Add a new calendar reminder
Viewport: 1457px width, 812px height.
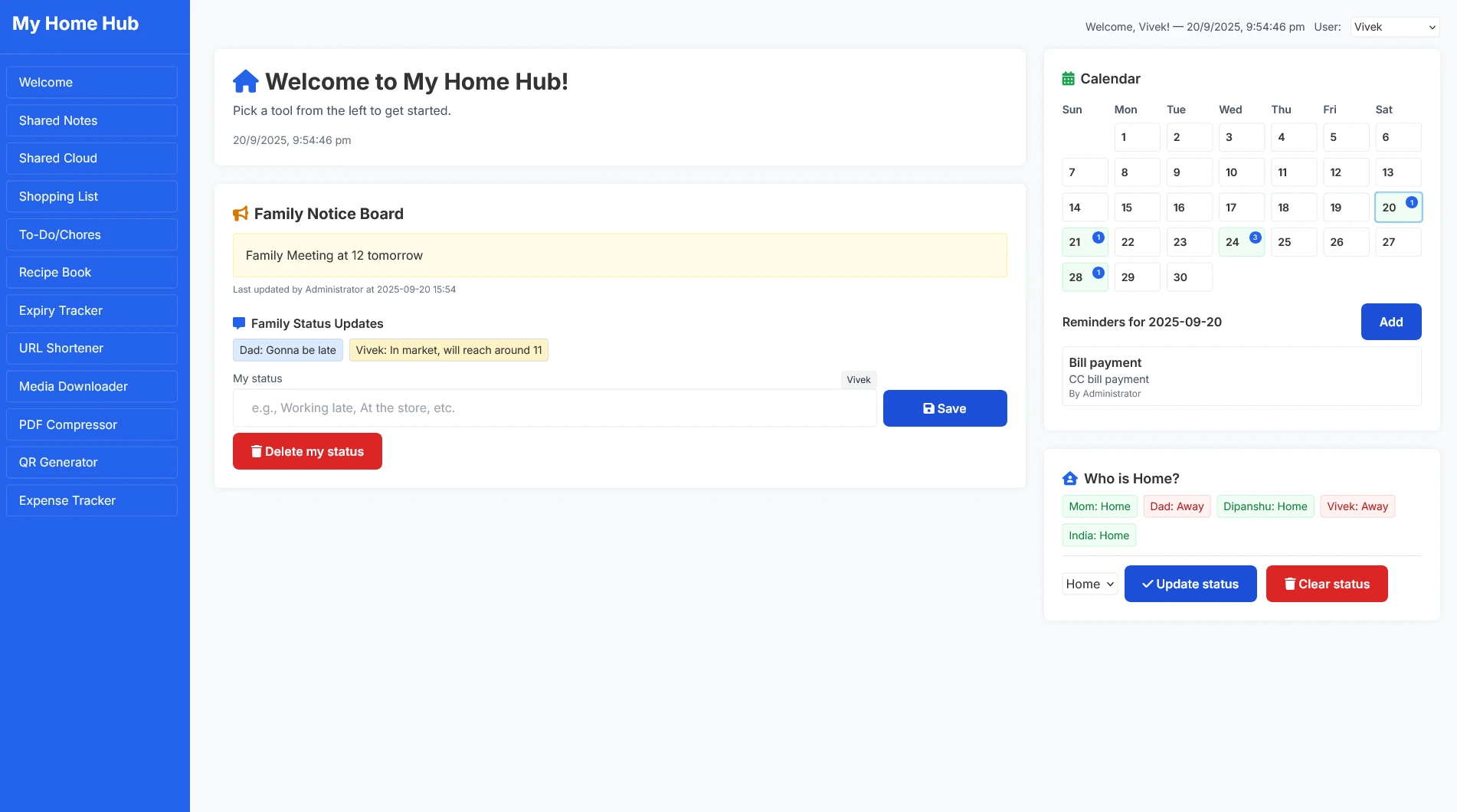click(1390, 322)
